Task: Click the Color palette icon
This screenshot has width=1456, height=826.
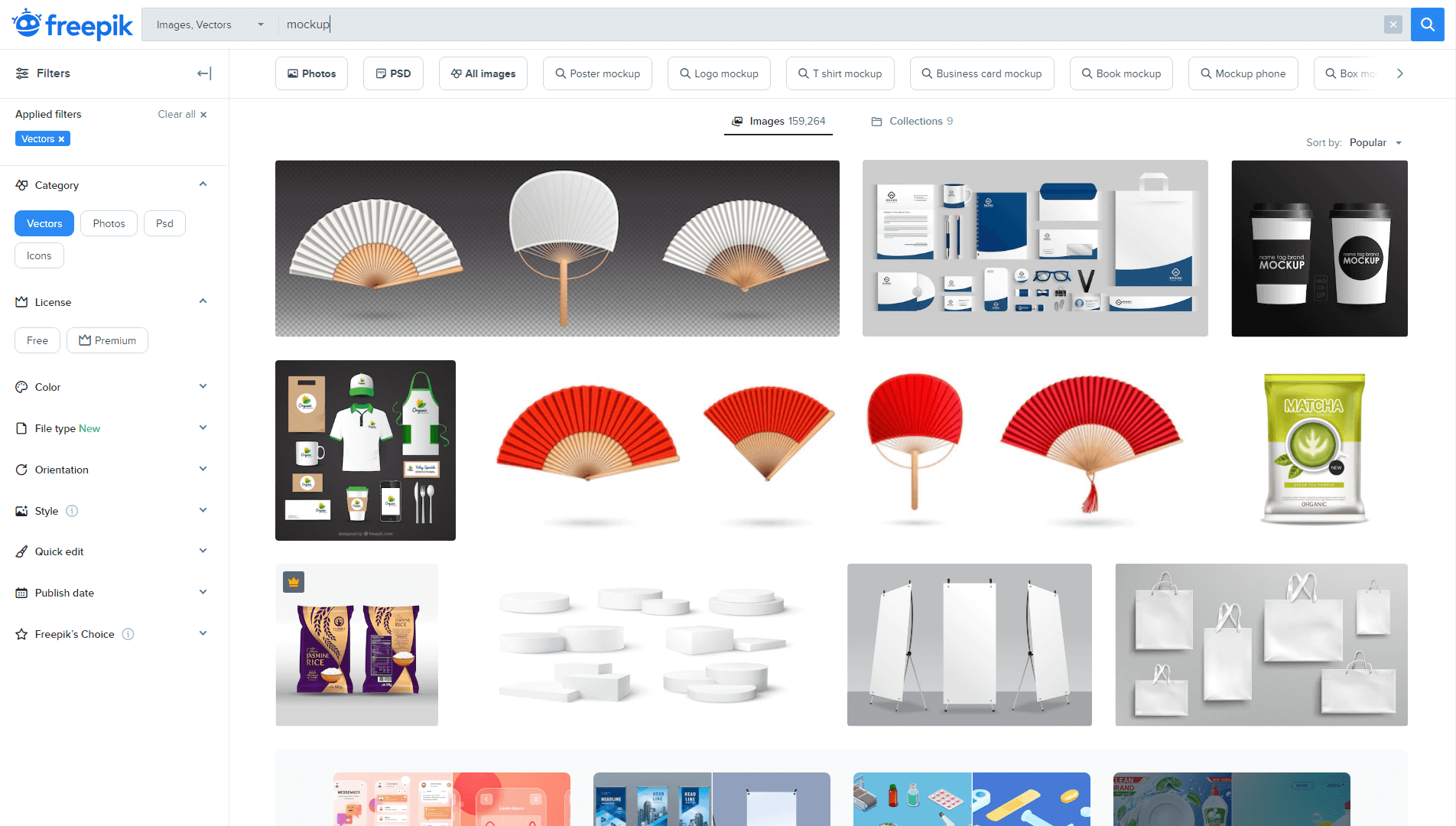Action: [x=21, y=387]
